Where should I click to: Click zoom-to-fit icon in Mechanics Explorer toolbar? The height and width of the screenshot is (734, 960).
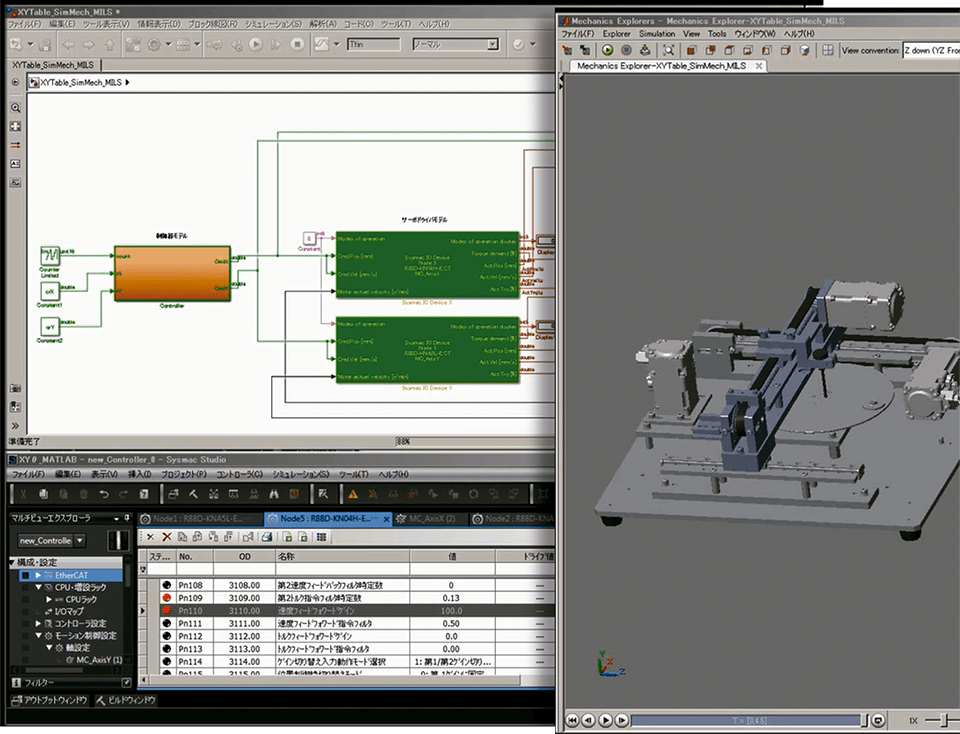[x=669, y=50]
